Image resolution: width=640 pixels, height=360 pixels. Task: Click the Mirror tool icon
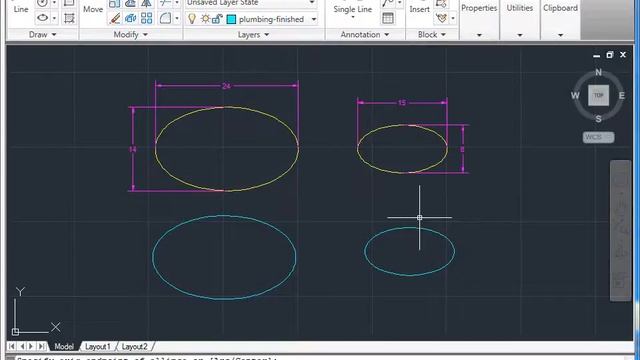click(x=146, y=3)
